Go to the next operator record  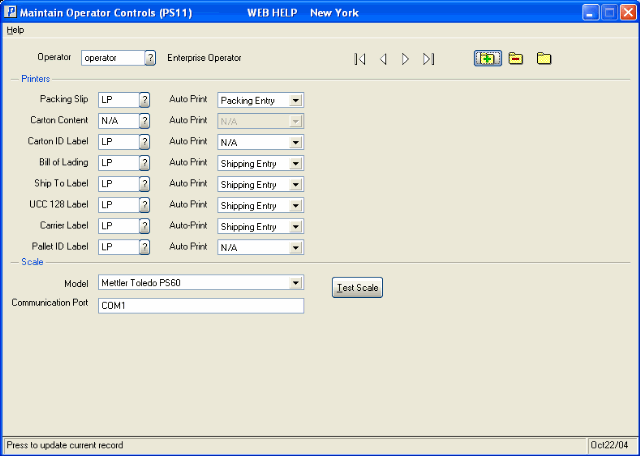coord(405,59)
